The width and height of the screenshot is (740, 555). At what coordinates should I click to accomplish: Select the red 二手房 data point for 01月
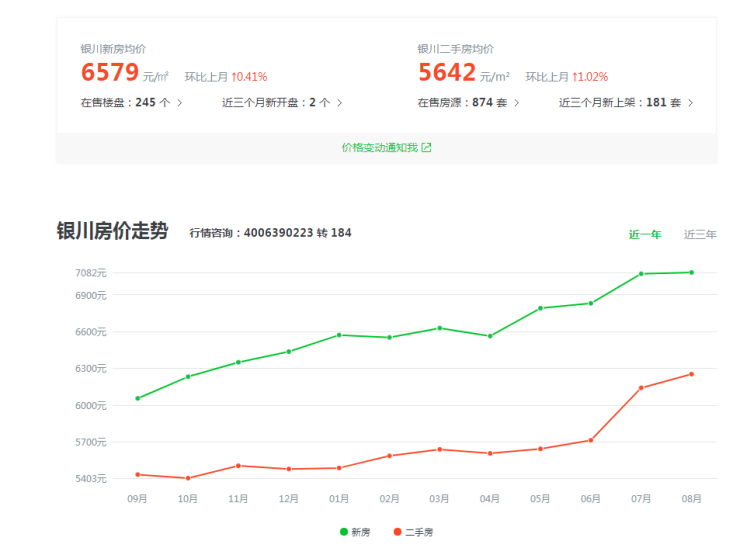coord(339,468)
